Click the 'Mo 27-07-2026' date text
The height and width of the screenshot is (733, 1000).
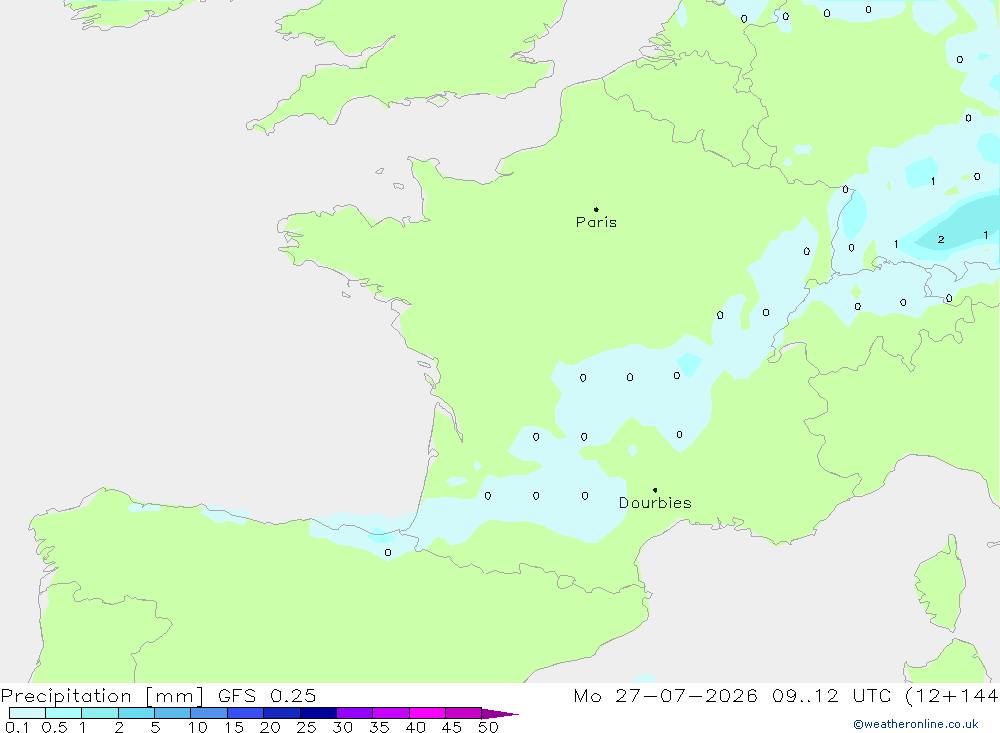tap(666, 696)
